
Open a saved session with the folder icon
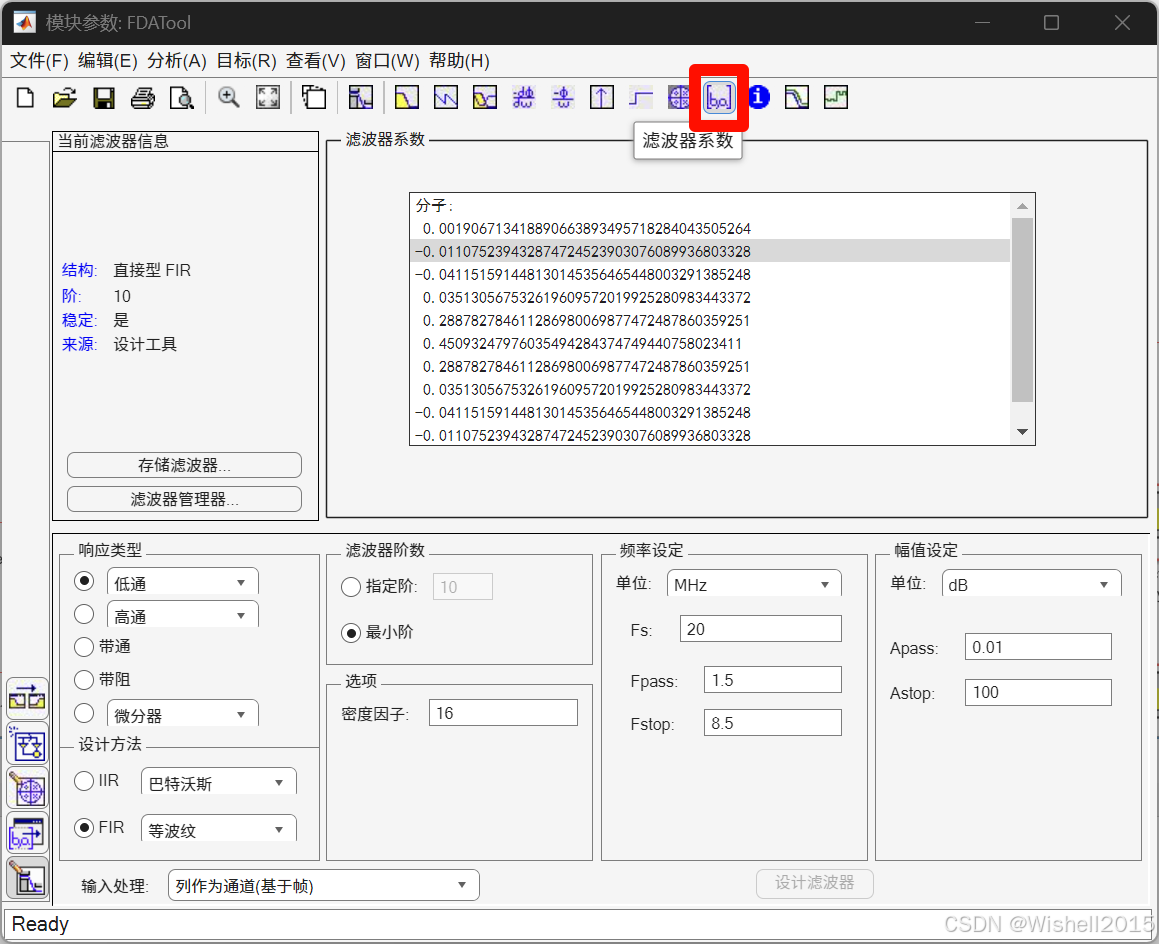click(x=65, y=98)
